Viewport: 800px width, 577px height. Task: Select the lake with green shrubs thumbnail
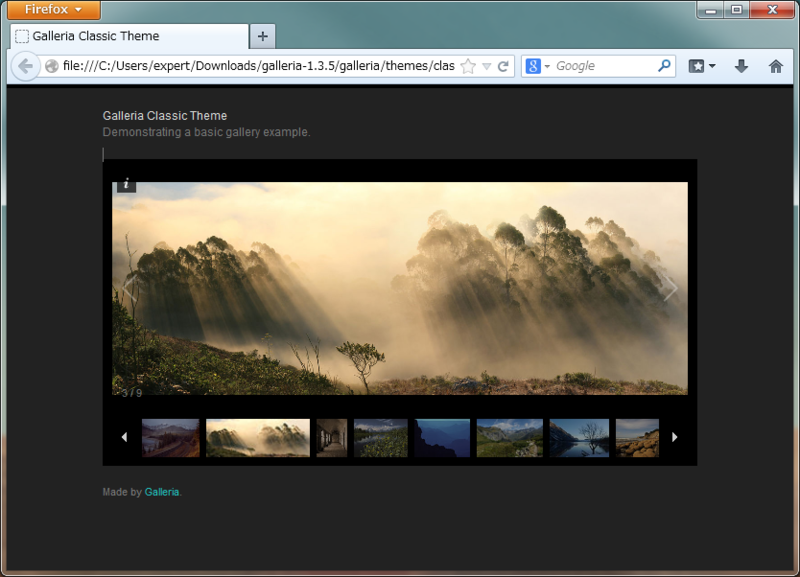[381, 438]
